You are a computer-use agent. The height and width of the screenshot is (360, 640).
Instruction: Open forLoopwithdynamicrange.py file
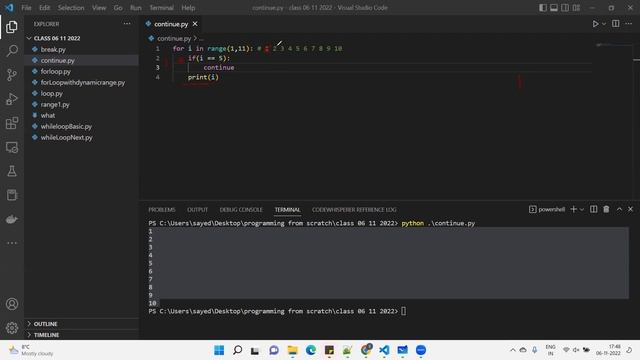pos(83,82)
